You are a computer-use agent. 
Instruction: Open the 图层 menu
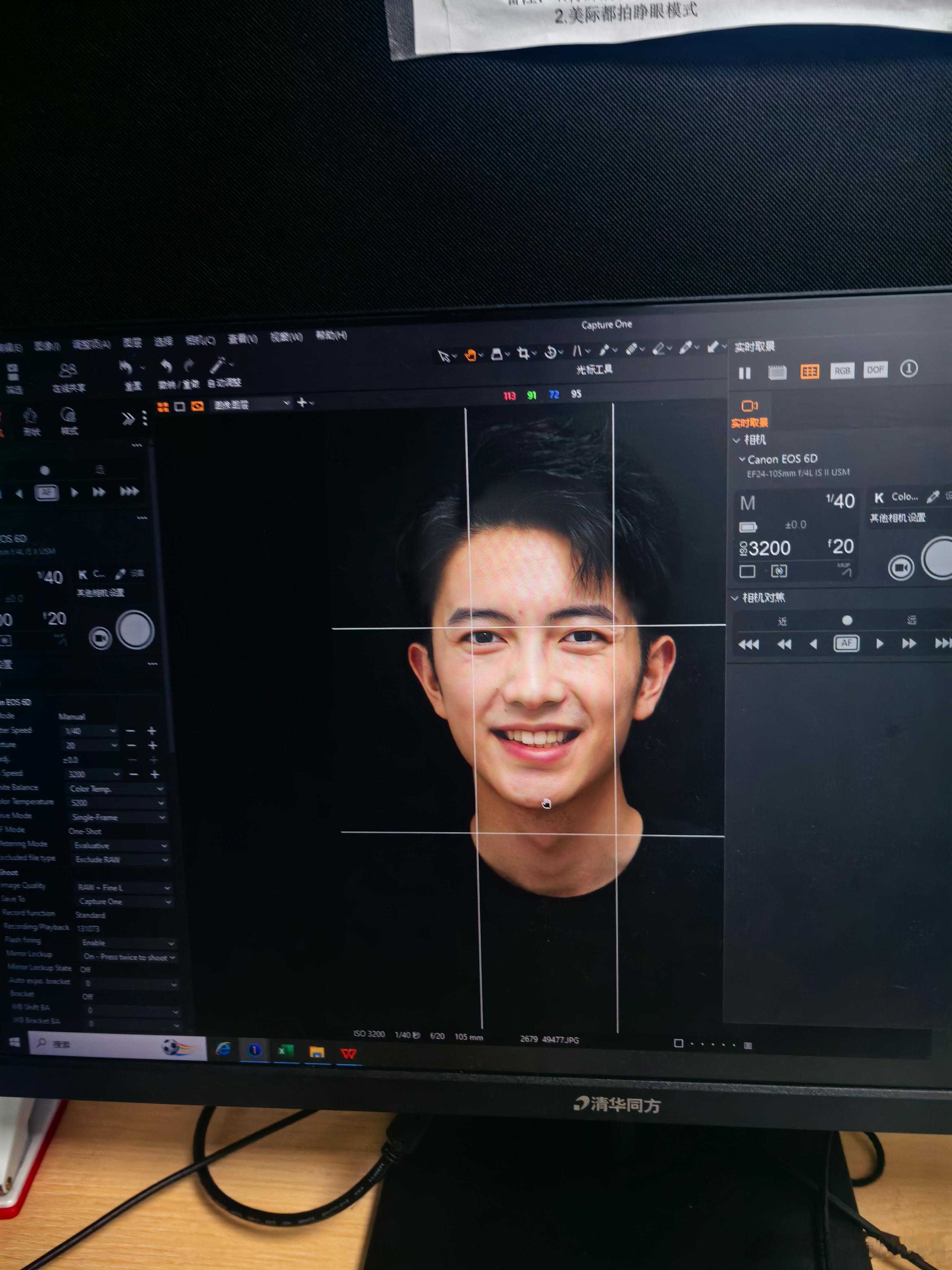click(x=133, y=343)
